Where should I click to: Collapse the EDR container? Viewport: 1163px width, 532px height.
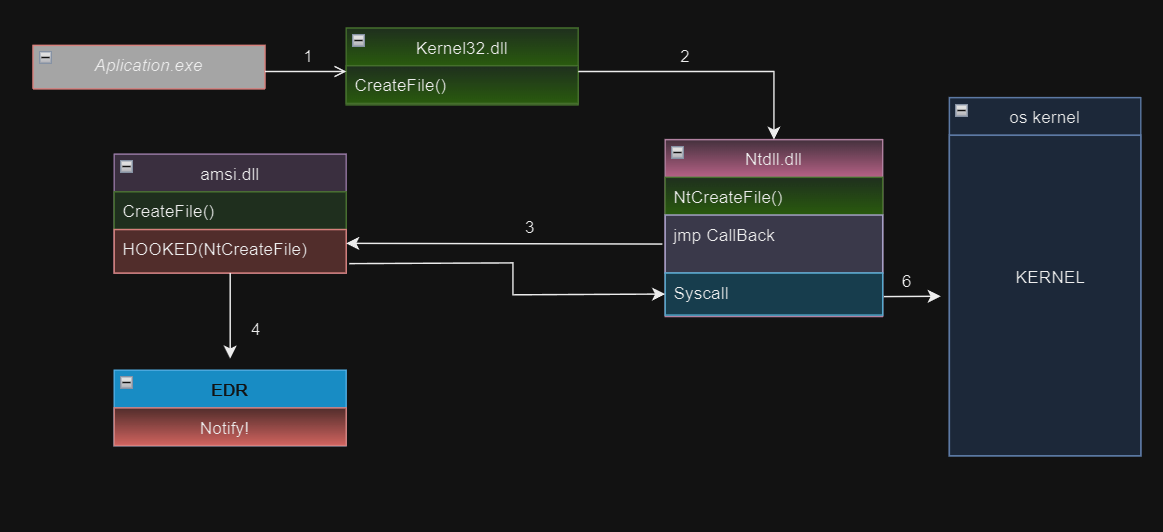click(126, 383)
